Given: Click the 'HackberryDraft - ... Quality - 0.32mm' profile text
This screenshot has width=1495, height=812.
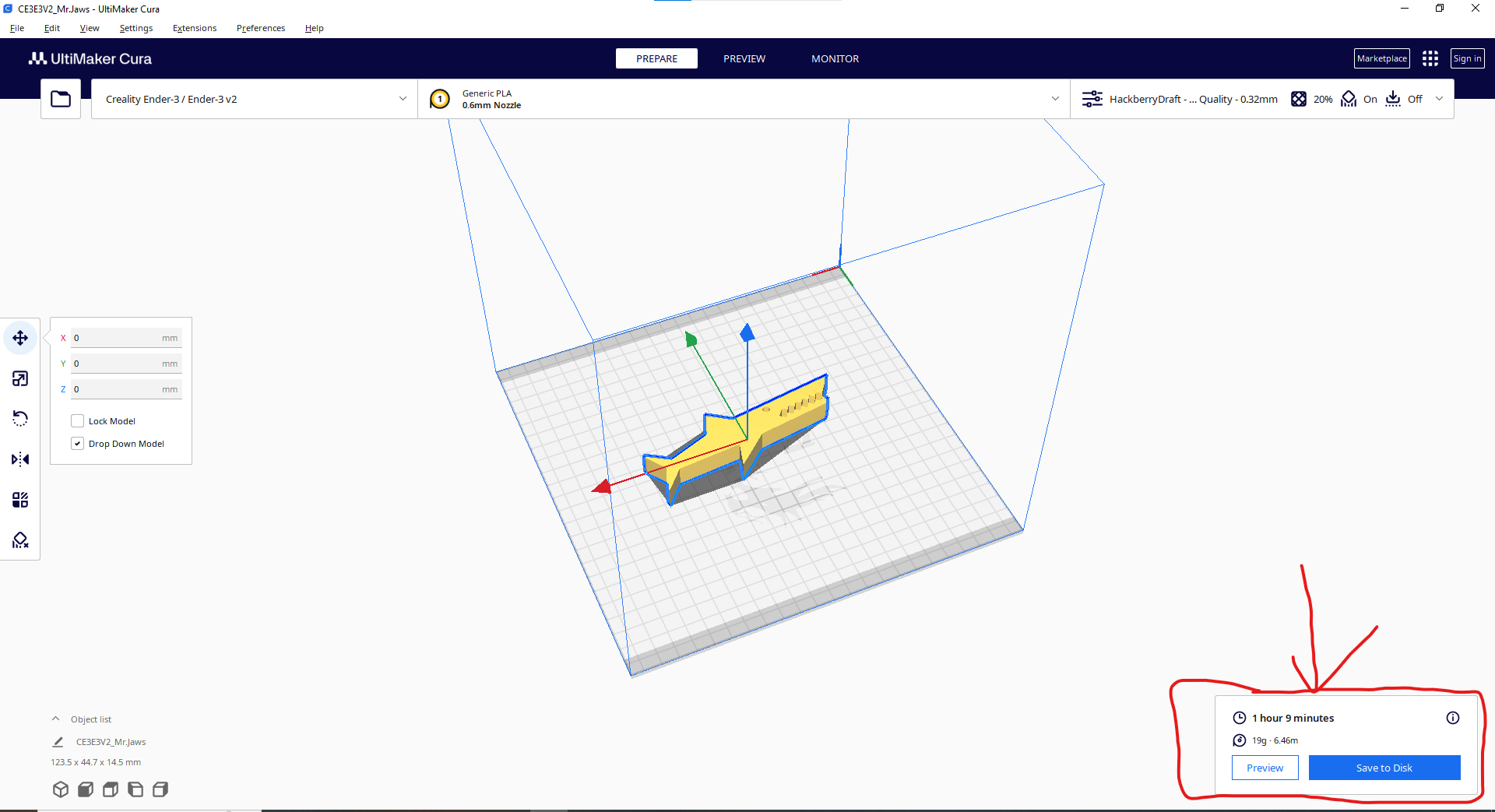Looking at the screenshot, I should 1194,99.
